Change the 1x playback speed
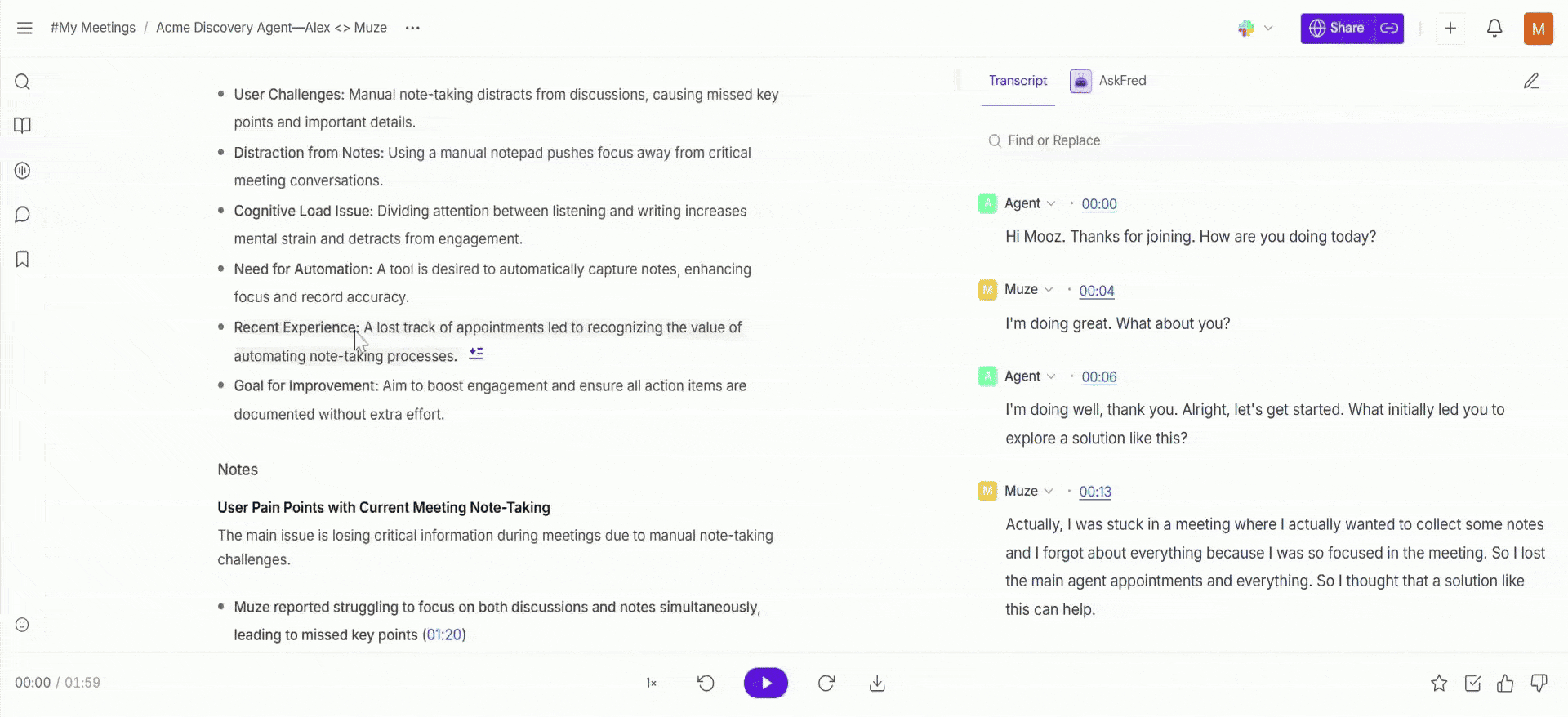The image size is (1568, 717). [x=651, y=683]
